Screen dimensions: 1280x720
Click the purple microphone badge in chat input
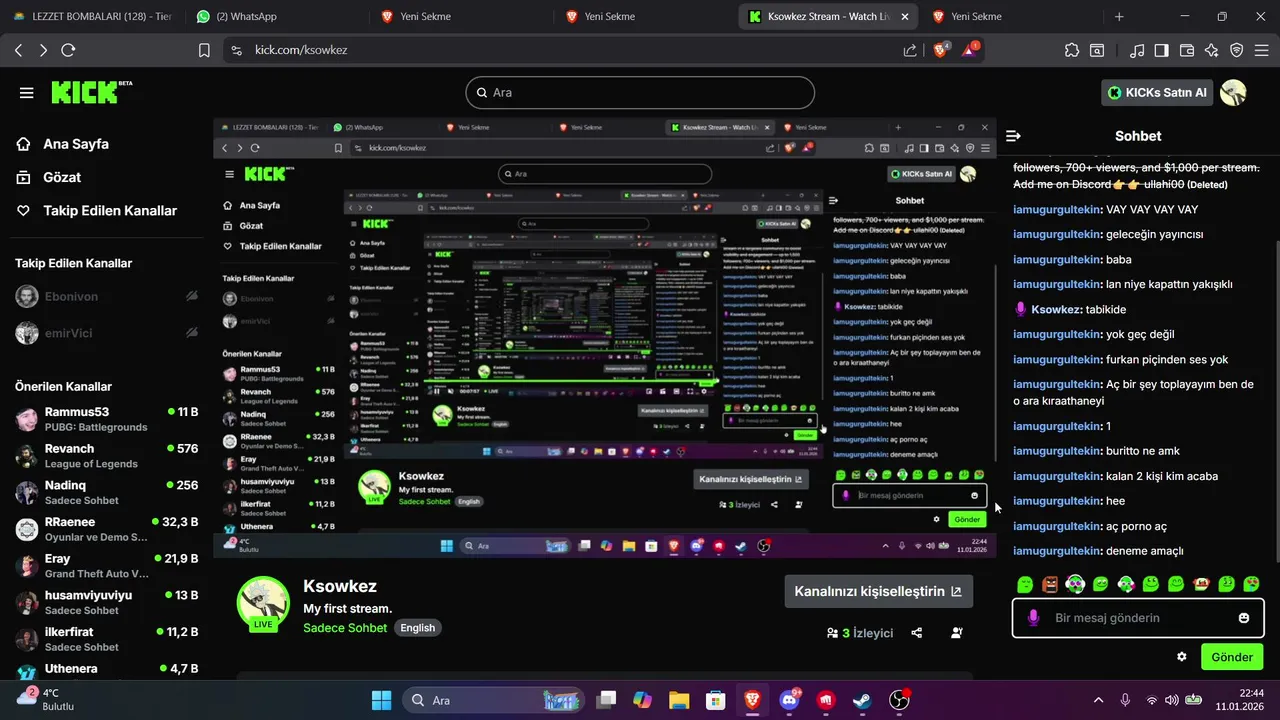pyautogui.click(x=1033, y=618)
